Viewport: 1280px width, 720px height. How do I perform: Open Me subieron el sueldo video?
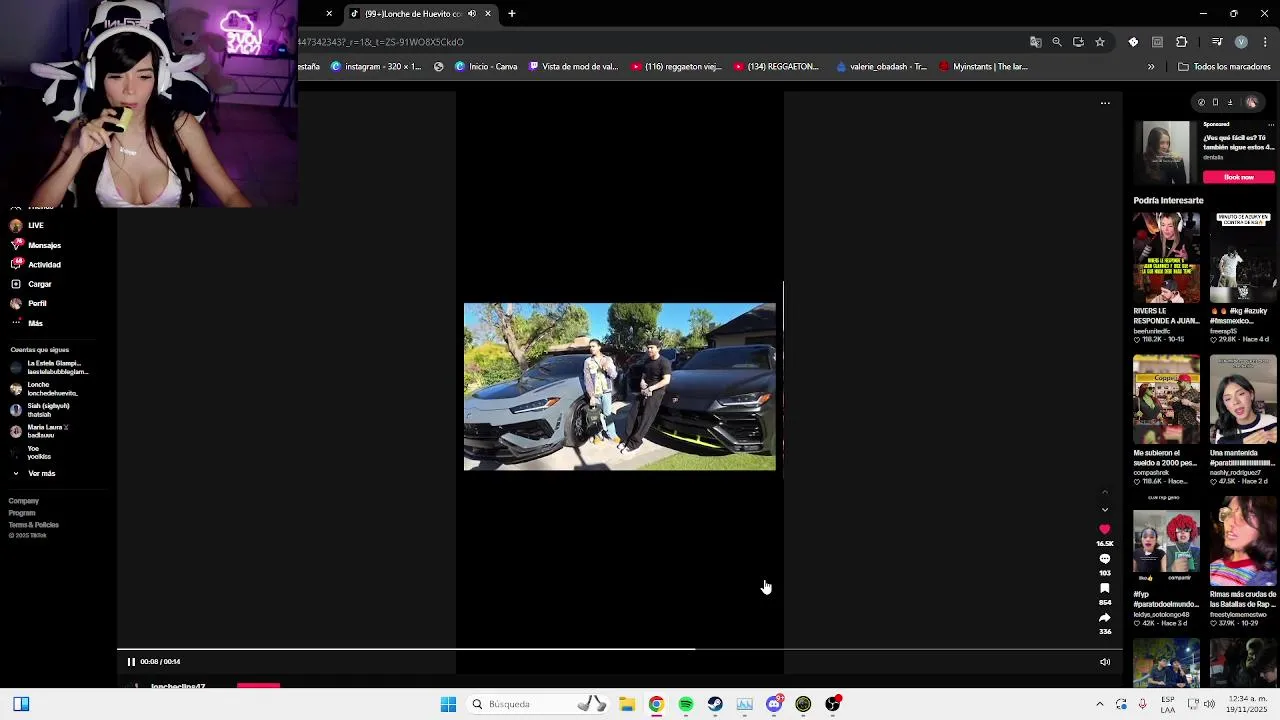1166,400
